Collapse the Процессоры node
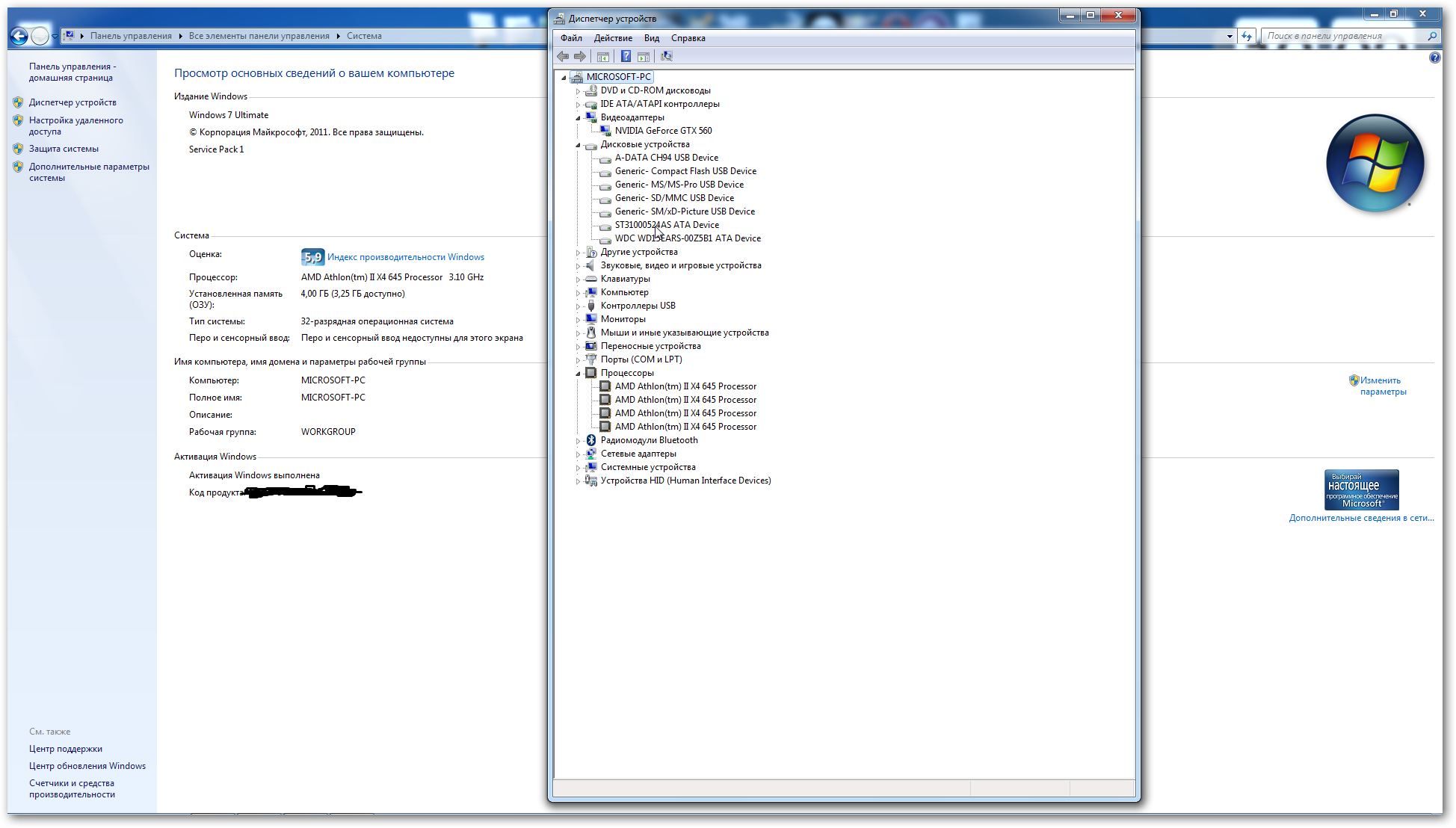This screenshot has height=828, width=1456. (578, 374)
